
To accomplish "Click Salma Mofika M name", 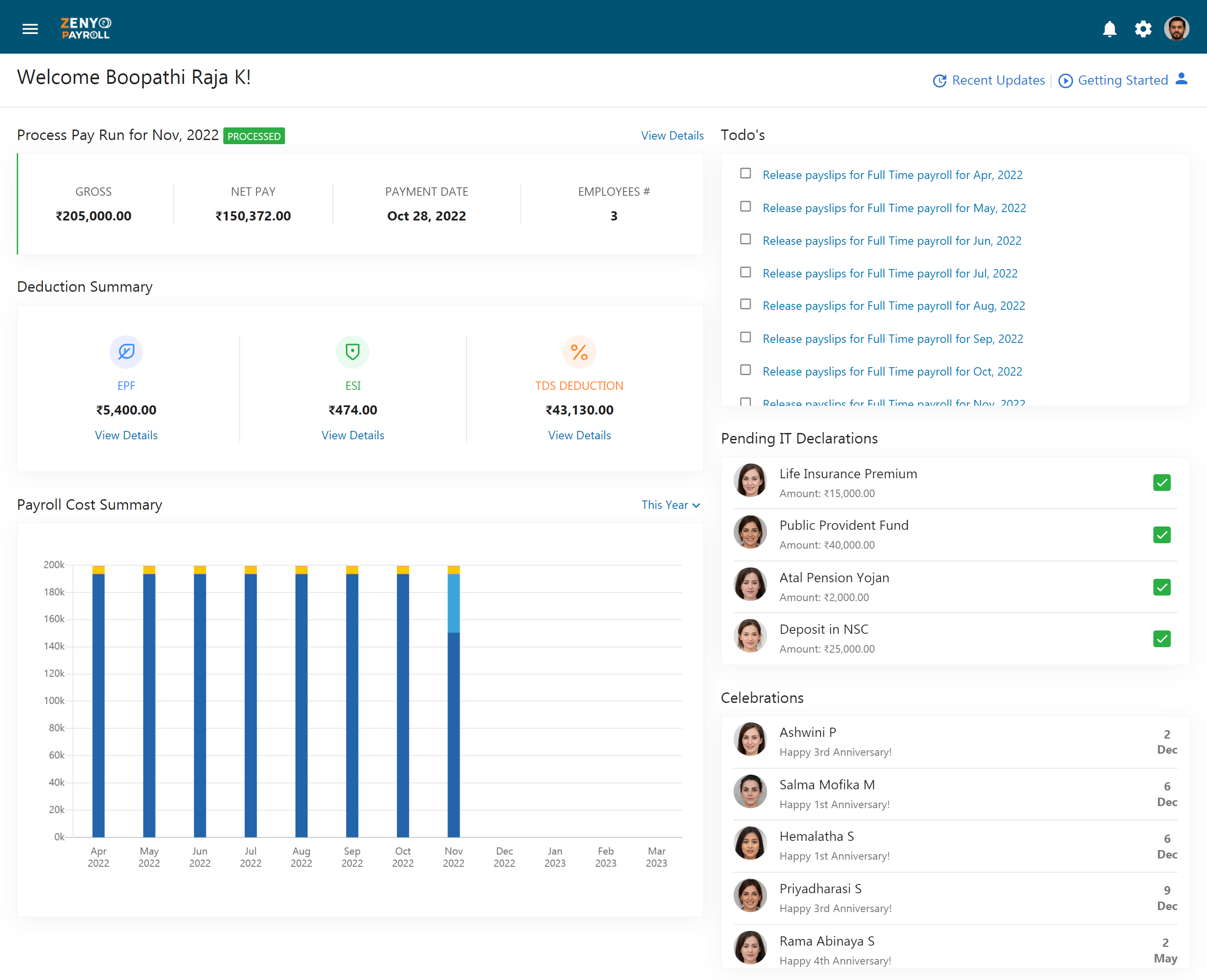I will [827, 785].
